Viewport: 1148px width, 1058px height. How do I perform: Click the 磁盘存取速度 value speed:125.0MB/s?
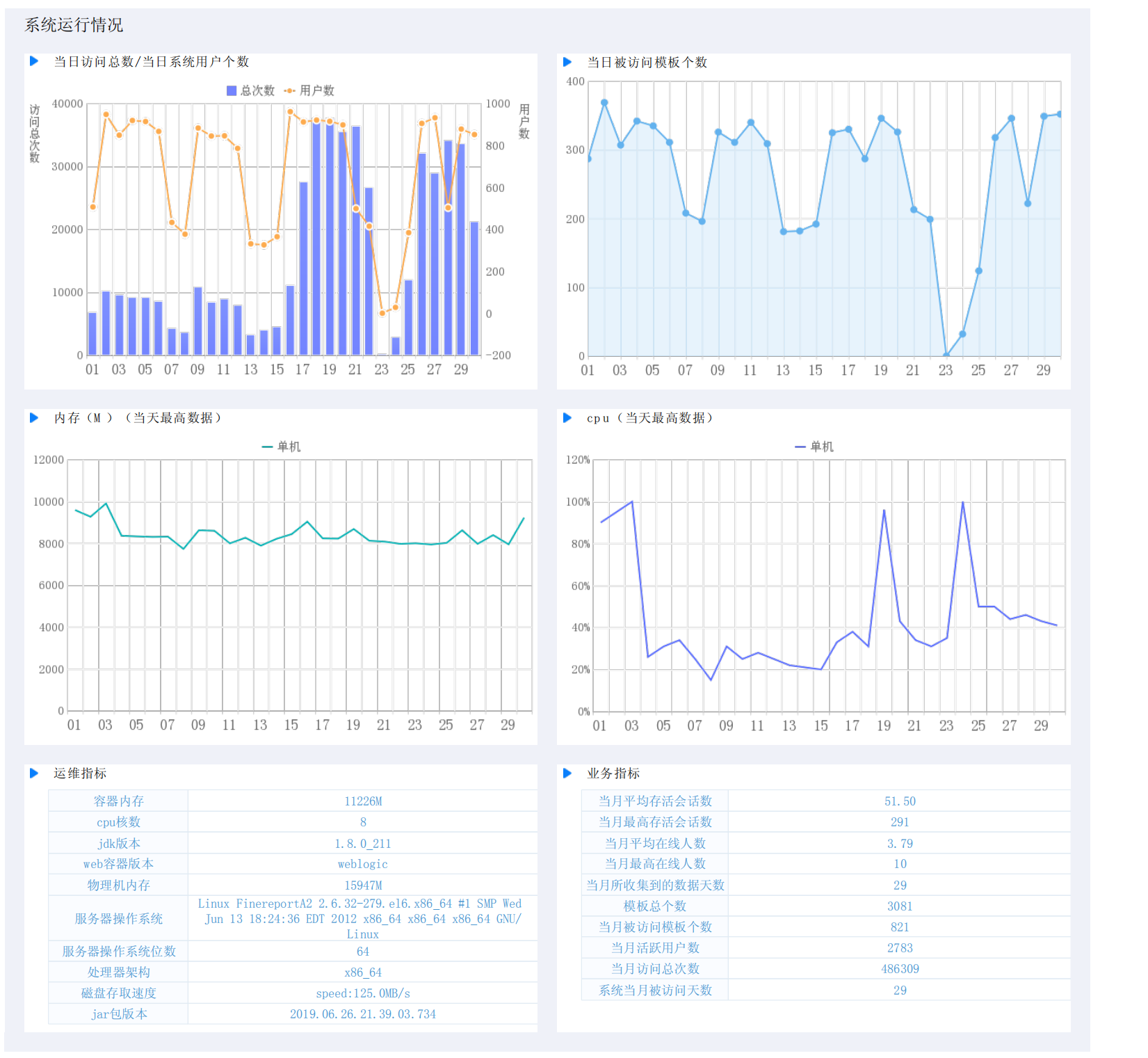point(363,993)
